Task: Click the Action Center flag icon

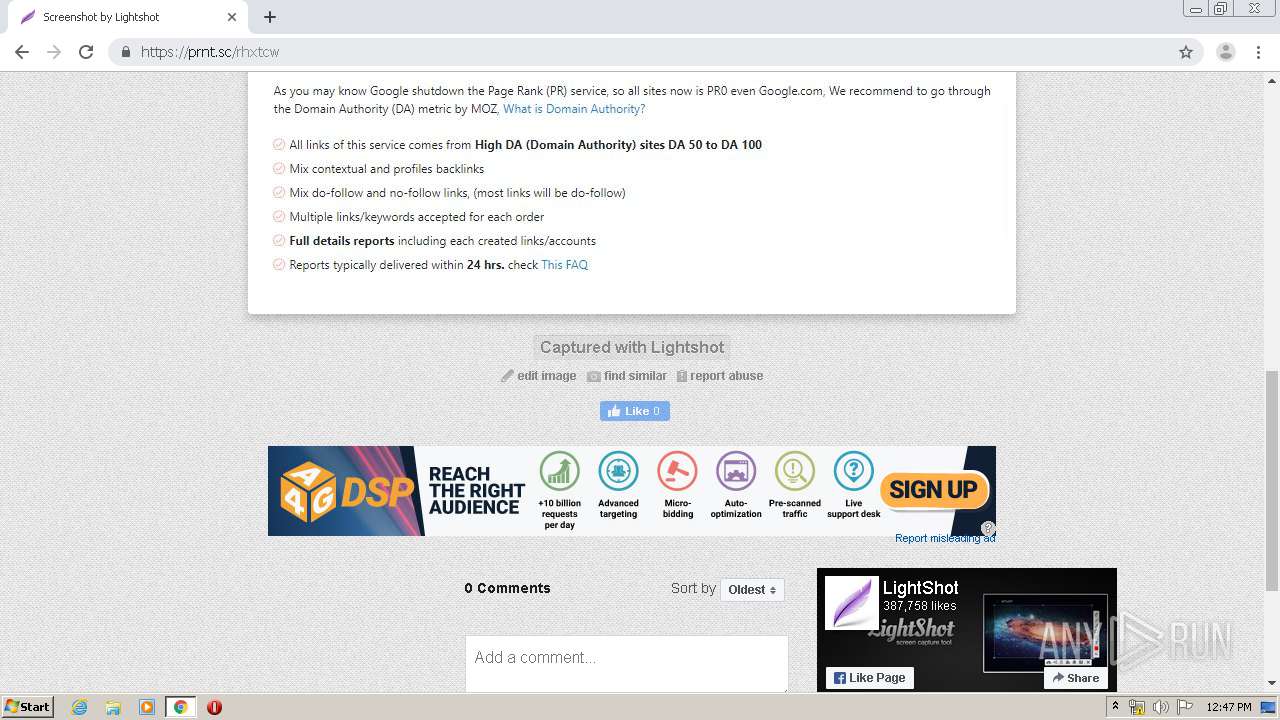Action: 1185,707
